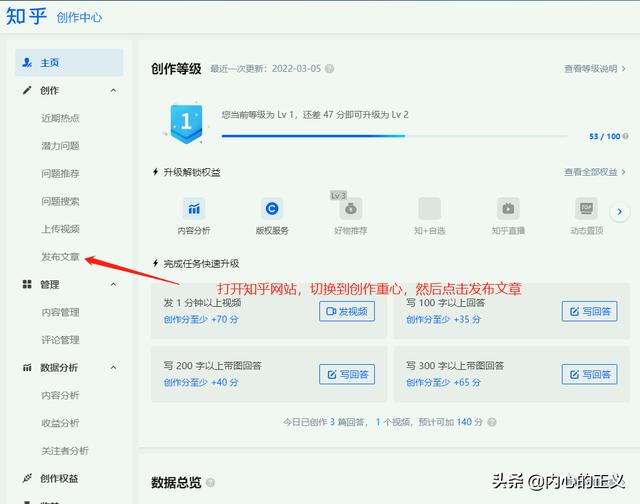This screenshot has width=640, height=504.
Task: Click the 知乎直播 privilege icon
Action: [x=508, y=209]
